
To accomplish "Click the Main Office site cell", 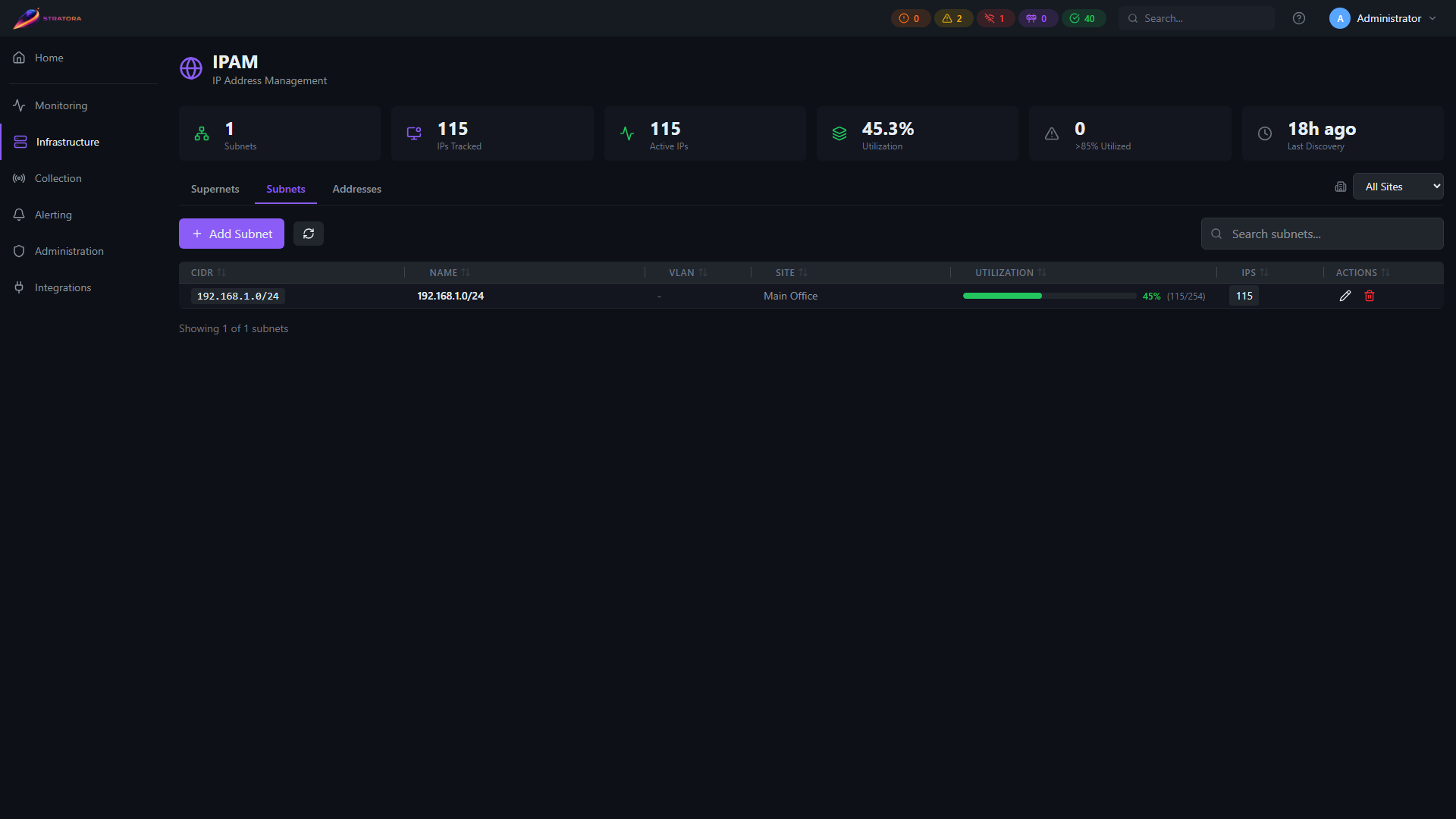I will click(790, 296).
